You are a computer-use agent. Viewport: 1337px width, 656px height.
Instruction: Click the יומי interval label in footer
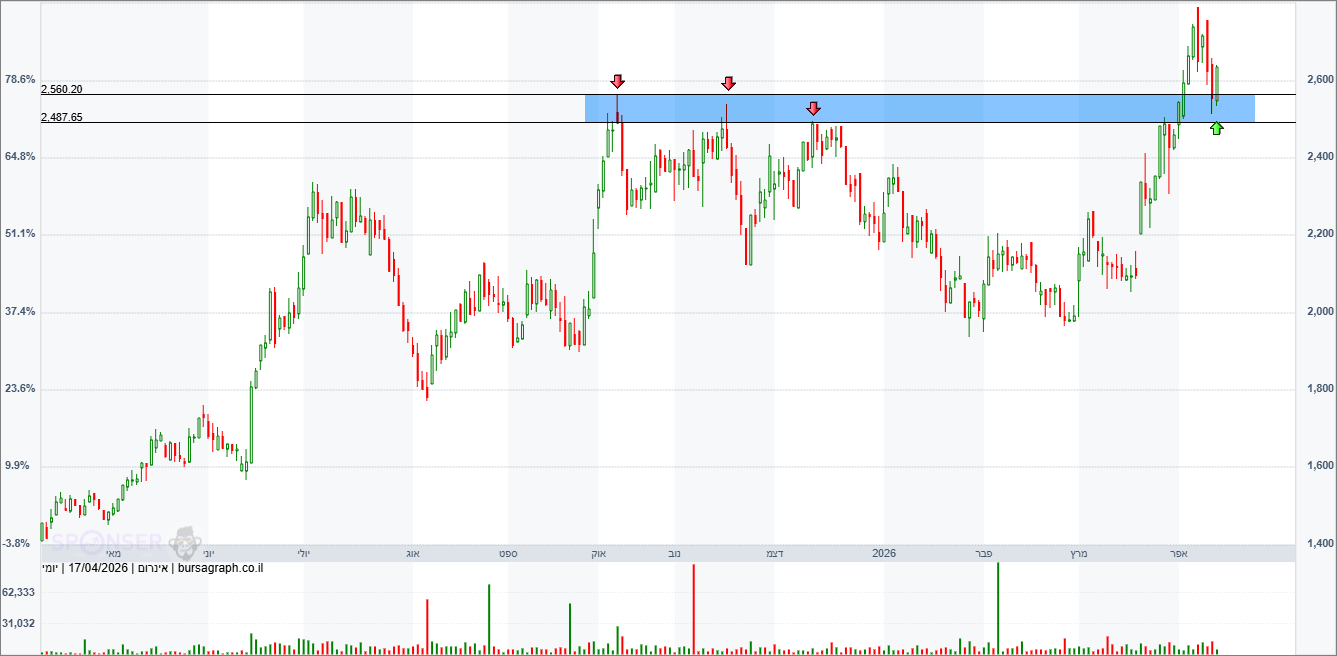(x=49, y=568)
